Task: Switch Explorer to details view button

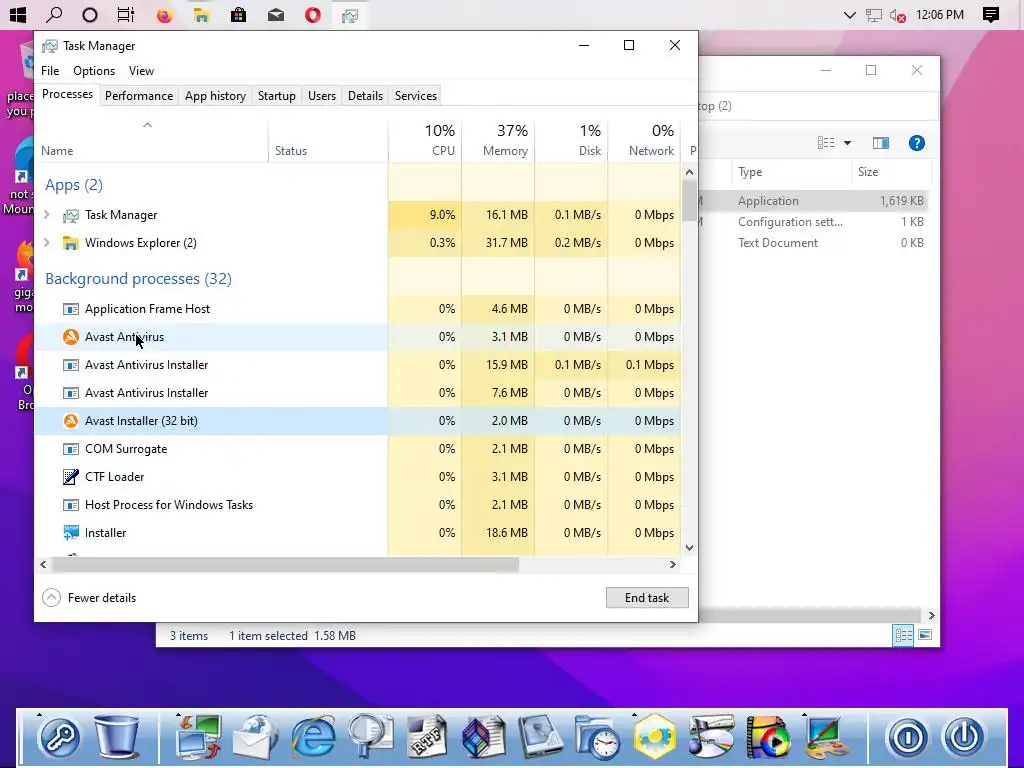Action: click(904, 635)
